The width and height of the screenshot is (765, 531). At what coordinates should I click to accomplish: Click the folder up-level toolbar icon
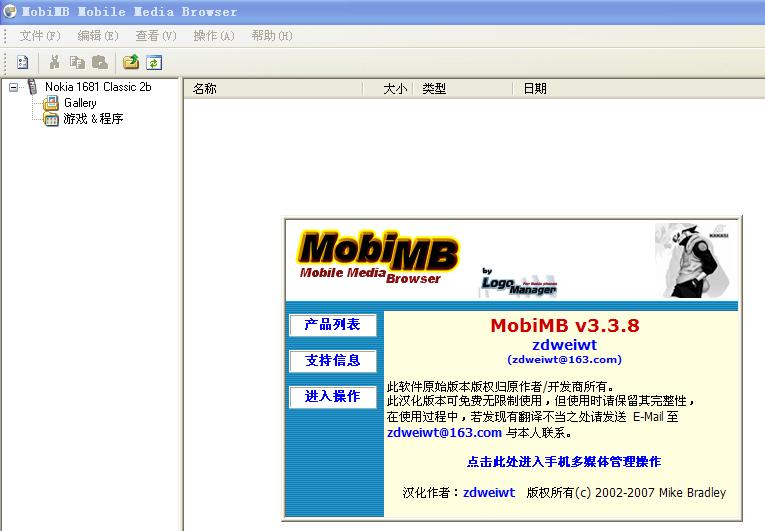pyautogui.click(x=131, y=62)
